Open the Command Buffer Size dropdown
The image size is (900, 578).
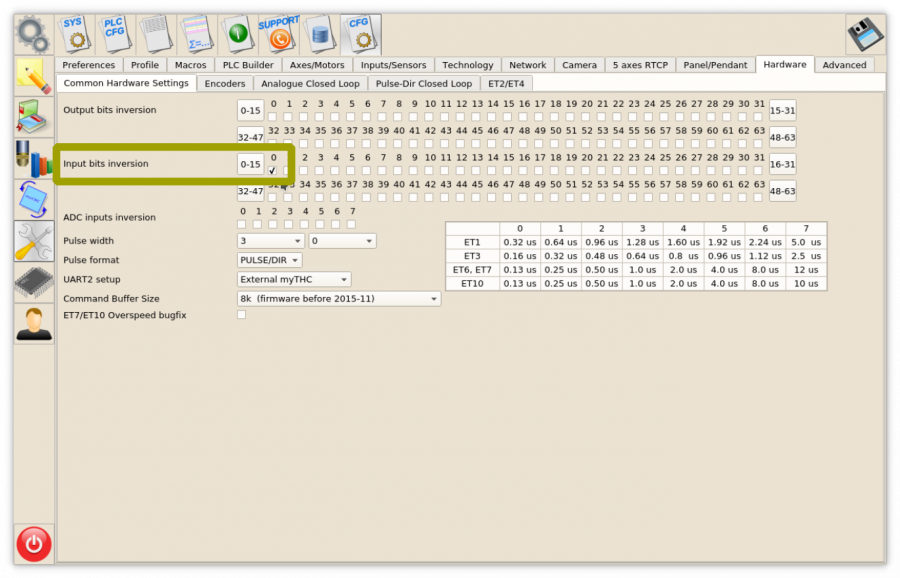pyautogui.click(x=338, y=298)
